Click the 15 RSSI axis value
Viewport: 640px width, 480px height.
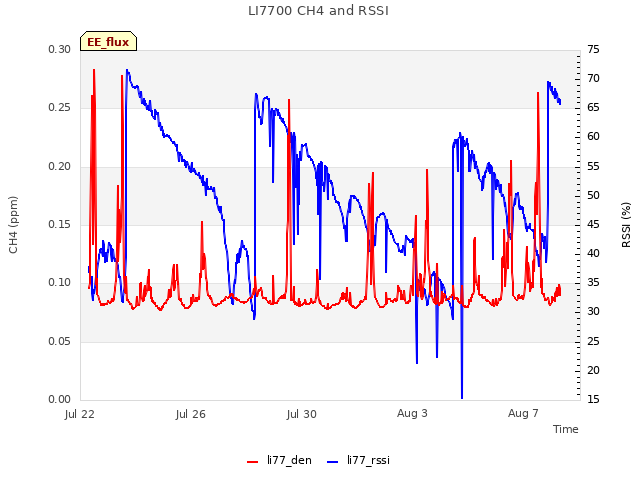click(x=593, y=400)
